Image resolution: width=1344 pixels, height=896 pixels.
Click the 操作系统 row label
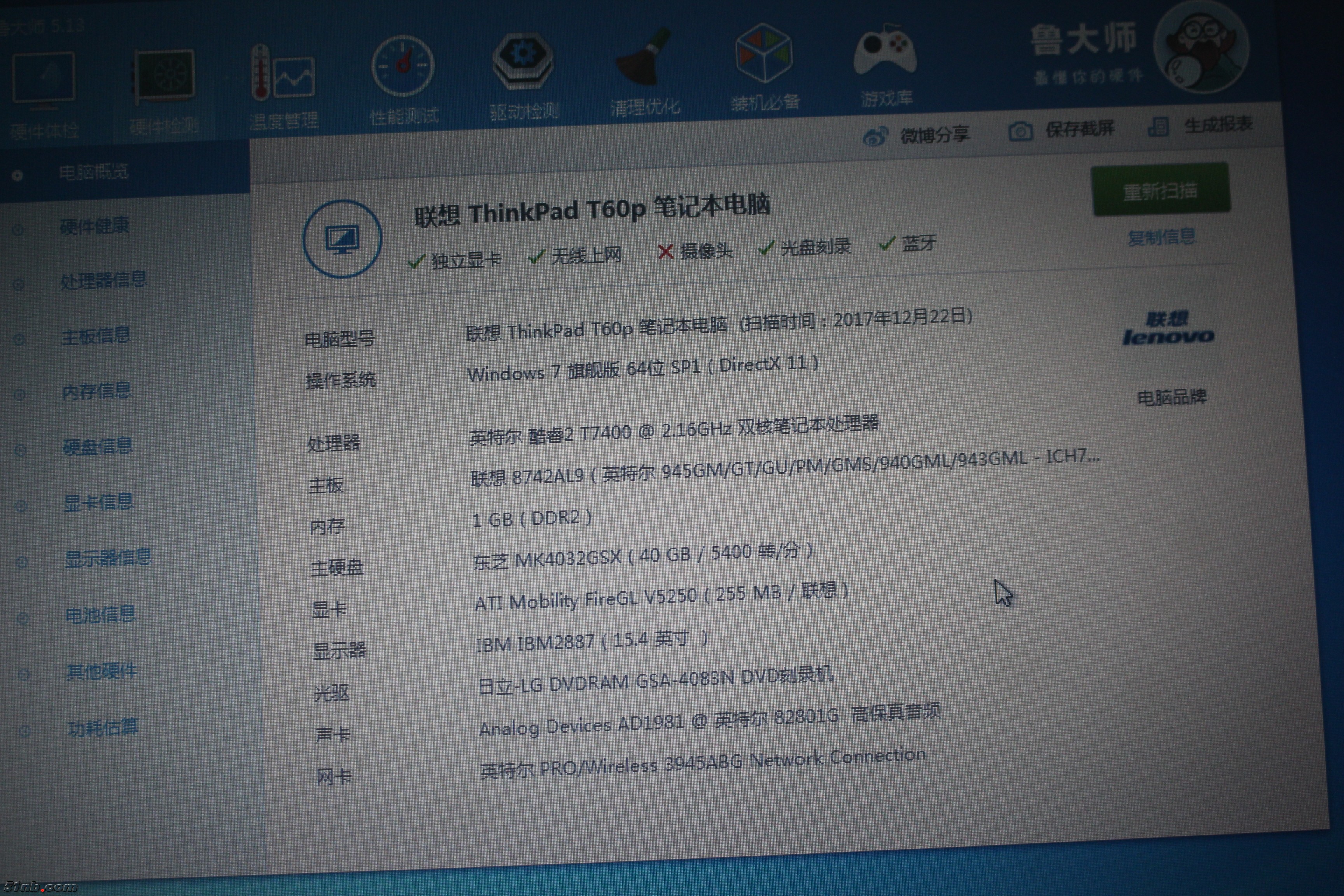pos(341,380)
